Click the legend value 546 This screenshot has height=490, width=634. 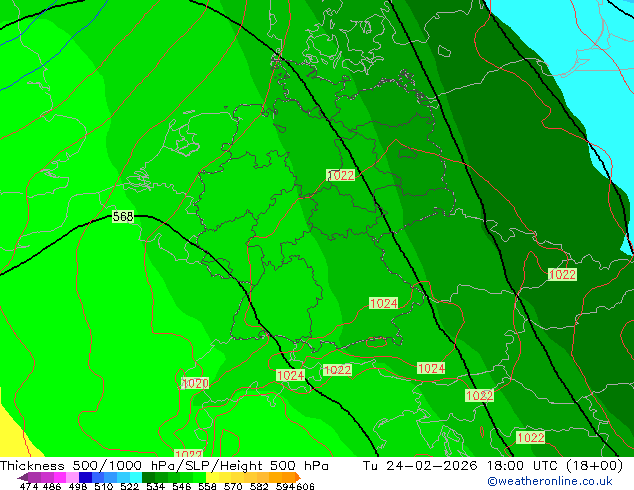tap(181, 486)
